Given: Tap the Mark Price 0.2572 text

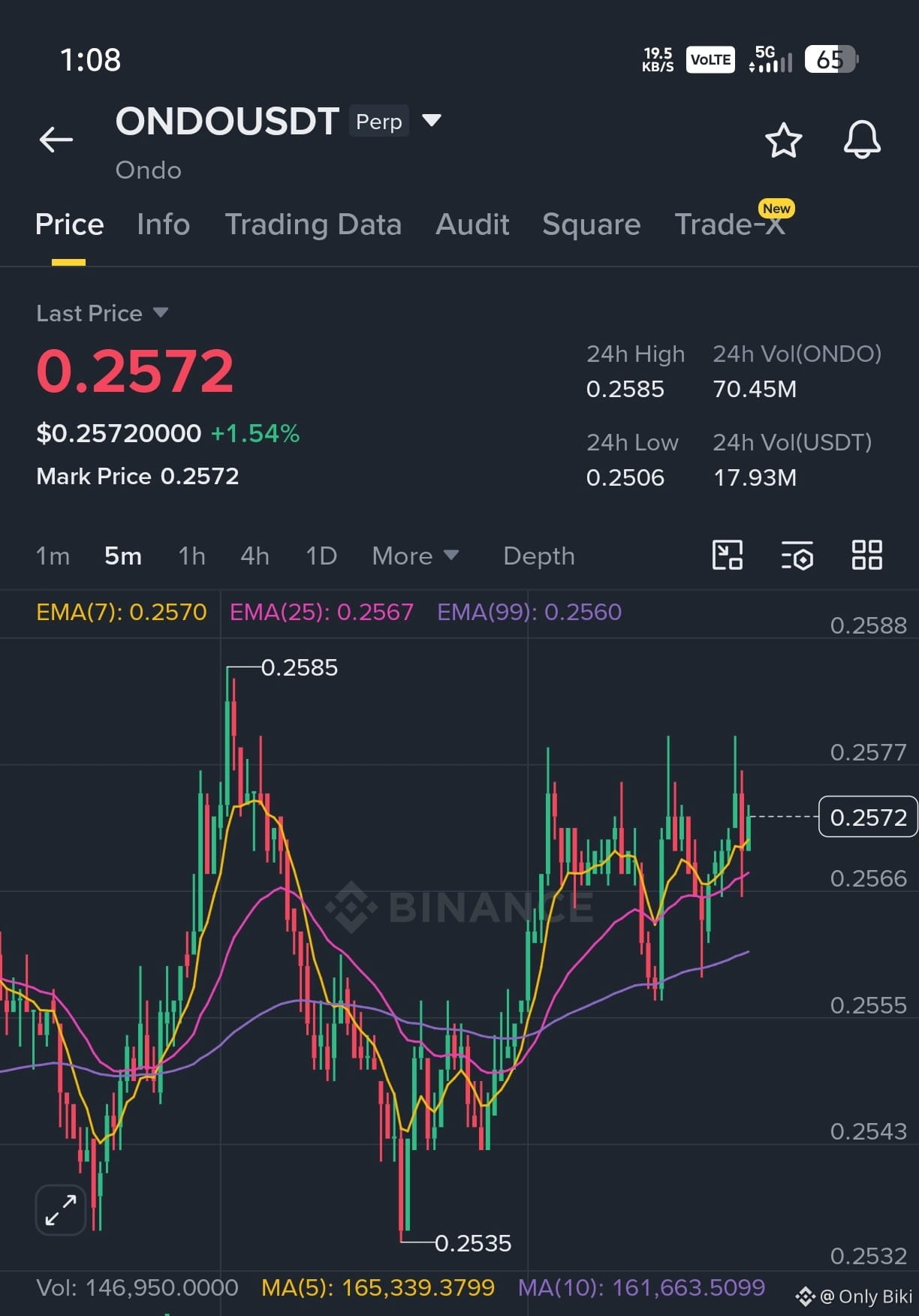Looking at the screenshot, I should pyautogui.click(x=137, y=476).
